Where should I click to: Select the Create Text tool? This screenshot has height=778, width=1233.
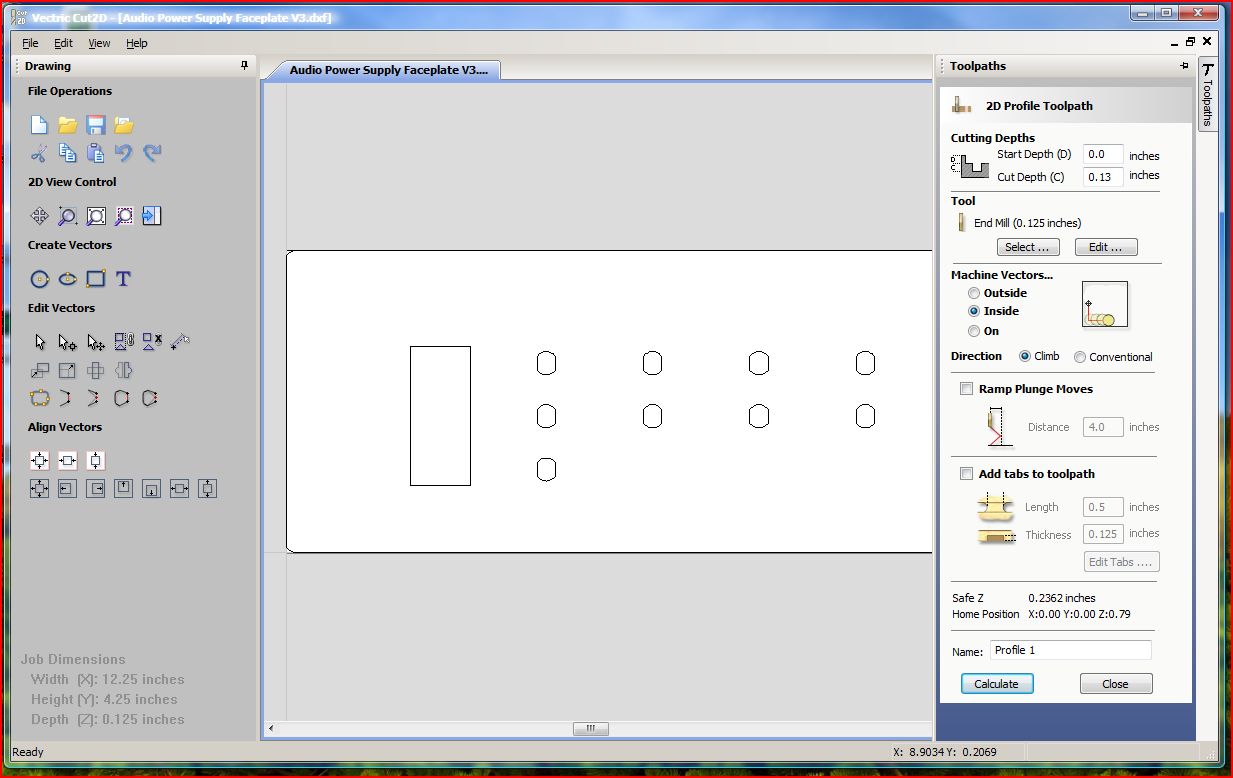(x=123, y=279)
